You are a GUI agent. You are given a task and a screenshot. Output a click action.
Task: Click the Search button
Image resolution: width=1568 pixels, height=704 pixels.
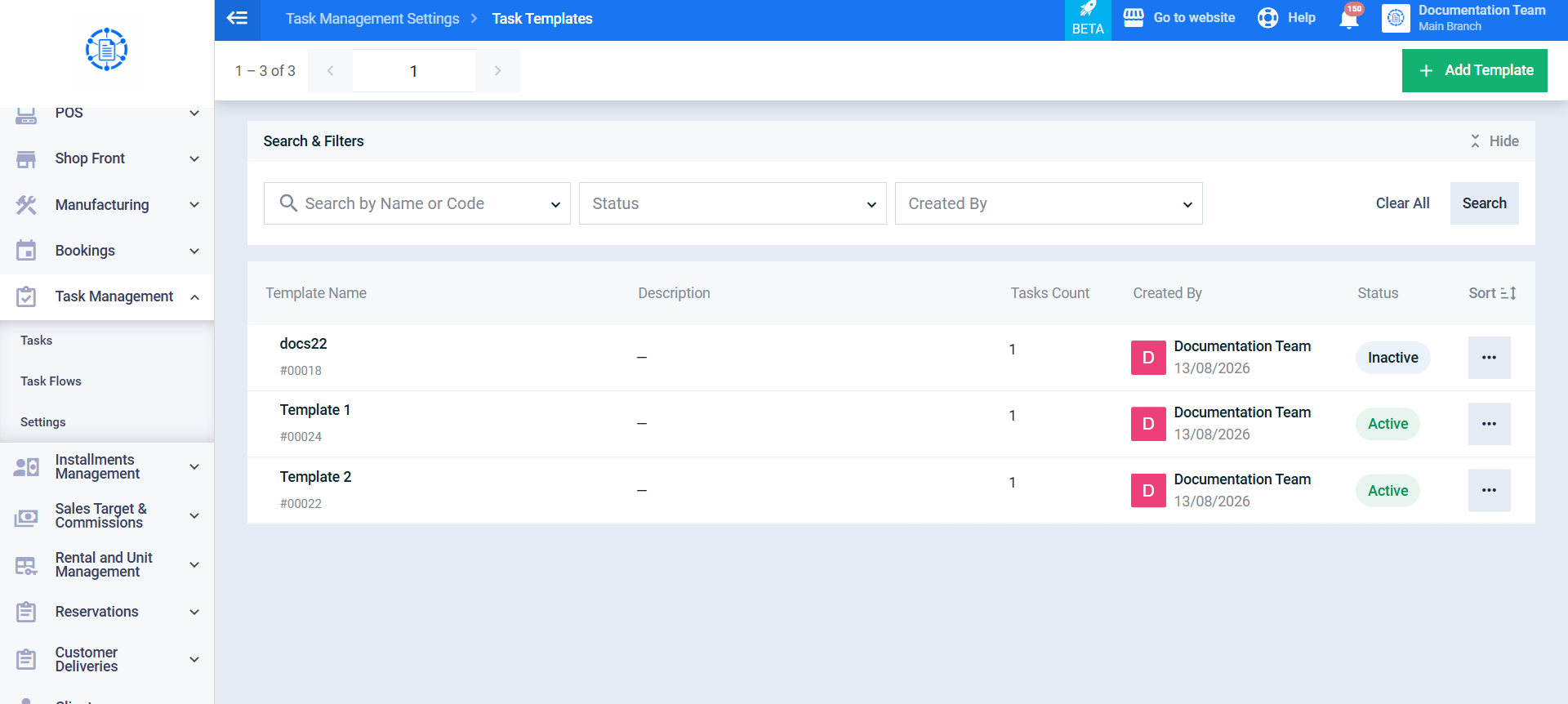point(1484,203)
